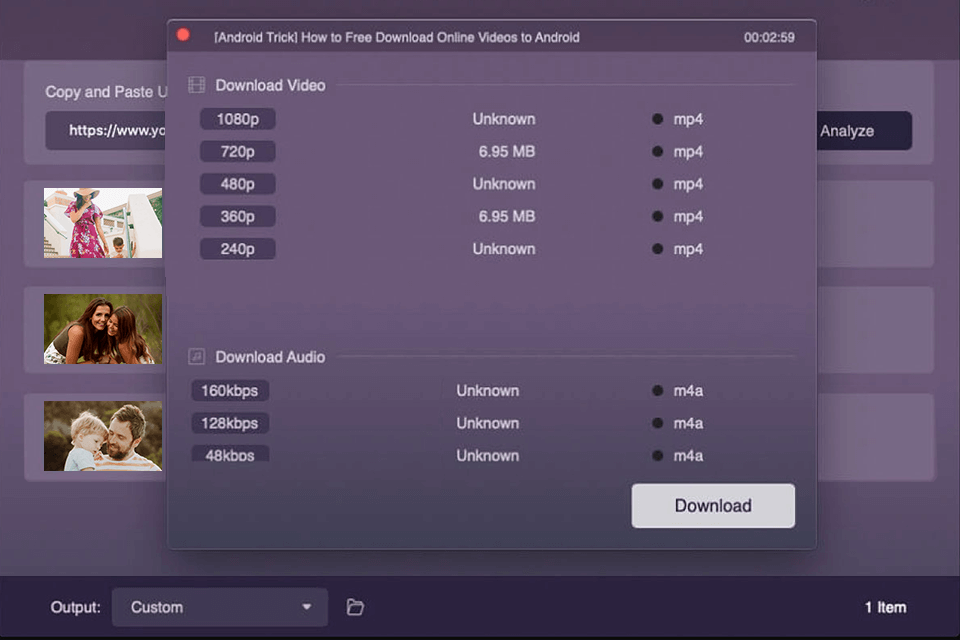Click the Download Video section film icon
960x640 pixels.
[196, 85]
